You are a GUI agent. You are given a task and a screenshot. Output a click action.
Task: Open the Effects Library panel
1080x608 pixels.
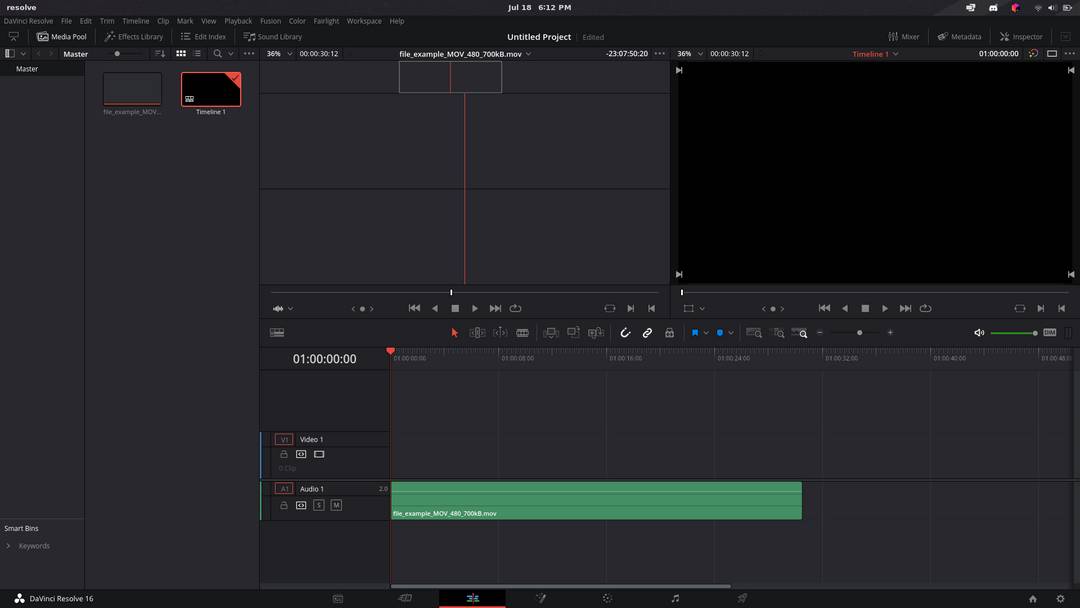[x=134, y=36]
